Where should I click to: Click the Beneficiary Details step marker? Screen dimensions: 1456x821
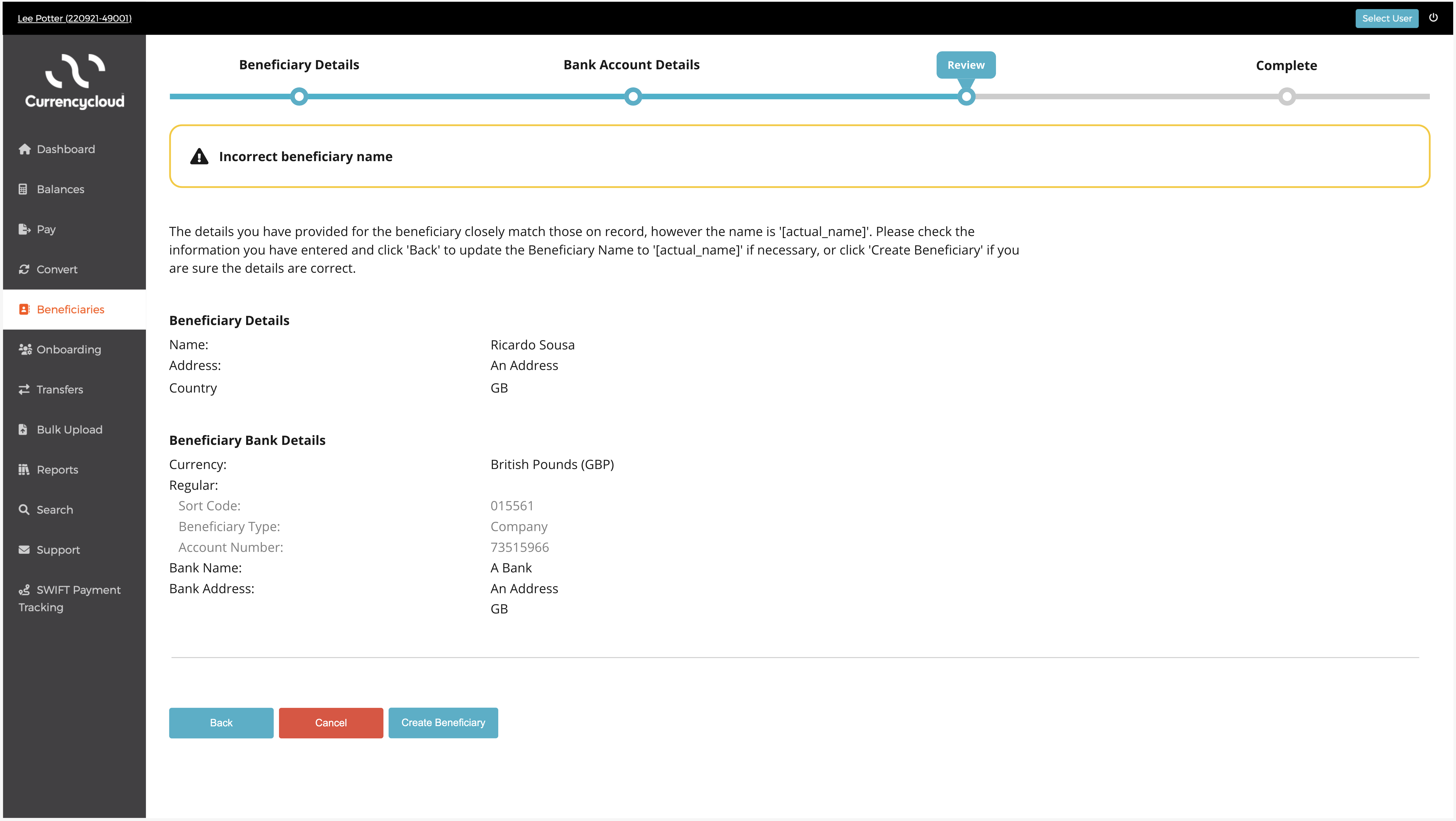299,97
